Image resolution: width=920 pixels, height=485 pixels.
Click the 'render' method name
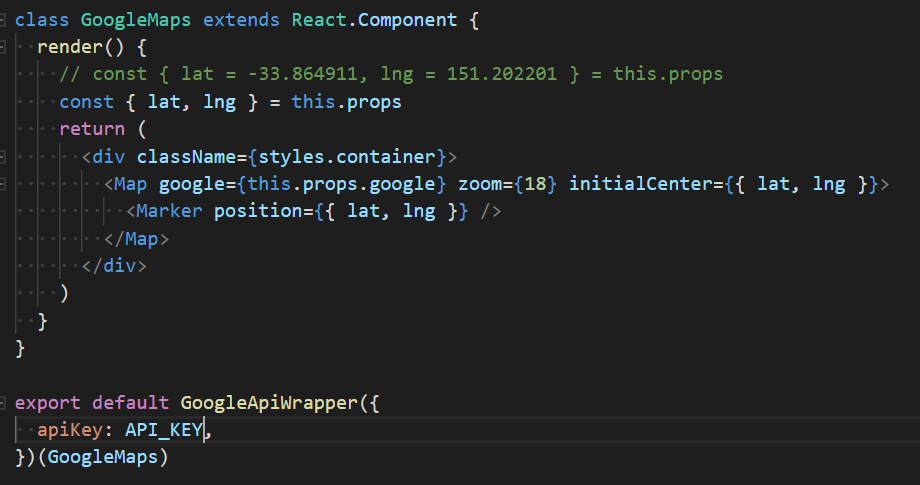pyautogui.click(x=70, y=47)
